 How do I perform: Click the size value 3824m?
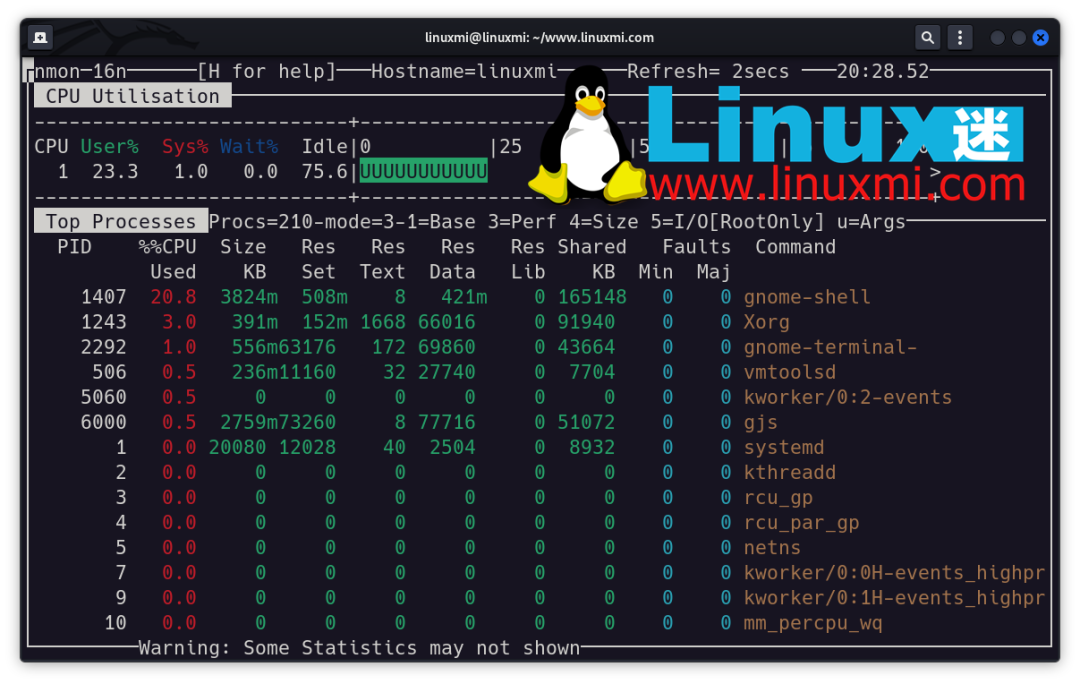click(x=249, y=297)
